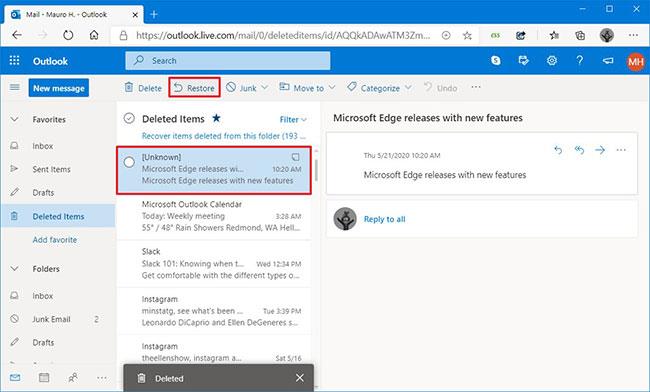Open Edge browser profile avatar
This screenshot has height=392, width=650.
point(607,36)
